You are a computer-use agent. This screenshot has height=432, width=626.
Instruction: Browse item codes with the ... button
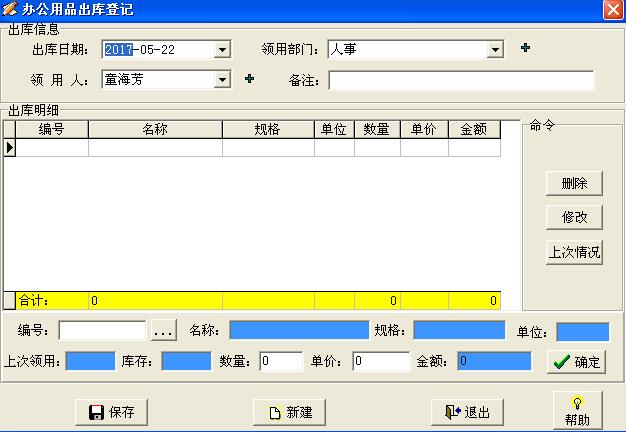point(164,331)
